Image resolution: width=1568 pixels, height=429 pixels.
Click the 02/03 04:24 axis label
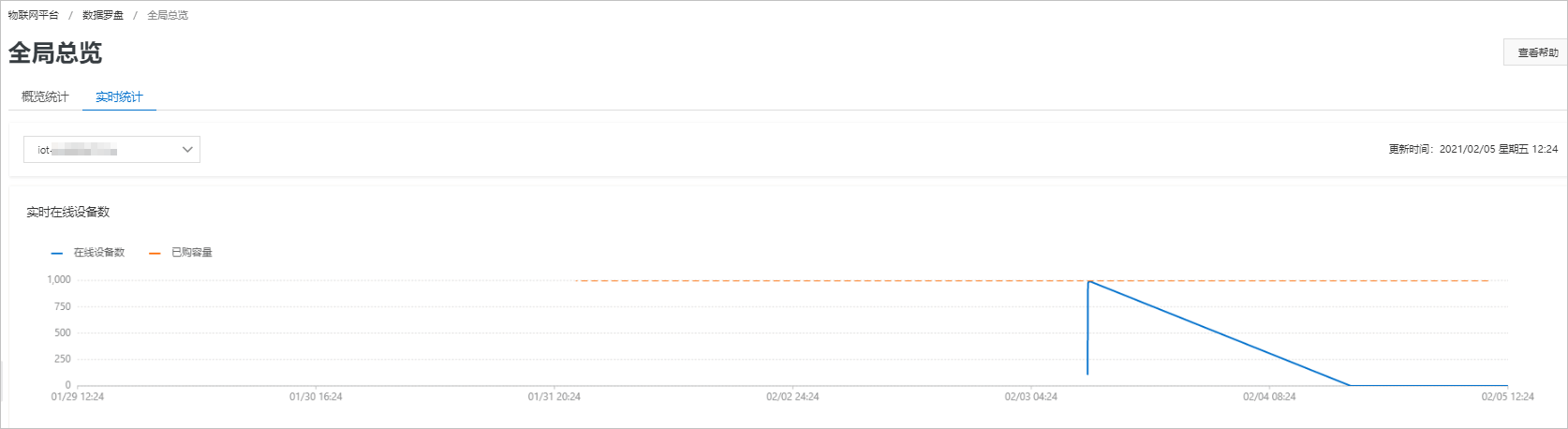point(1031,397)
